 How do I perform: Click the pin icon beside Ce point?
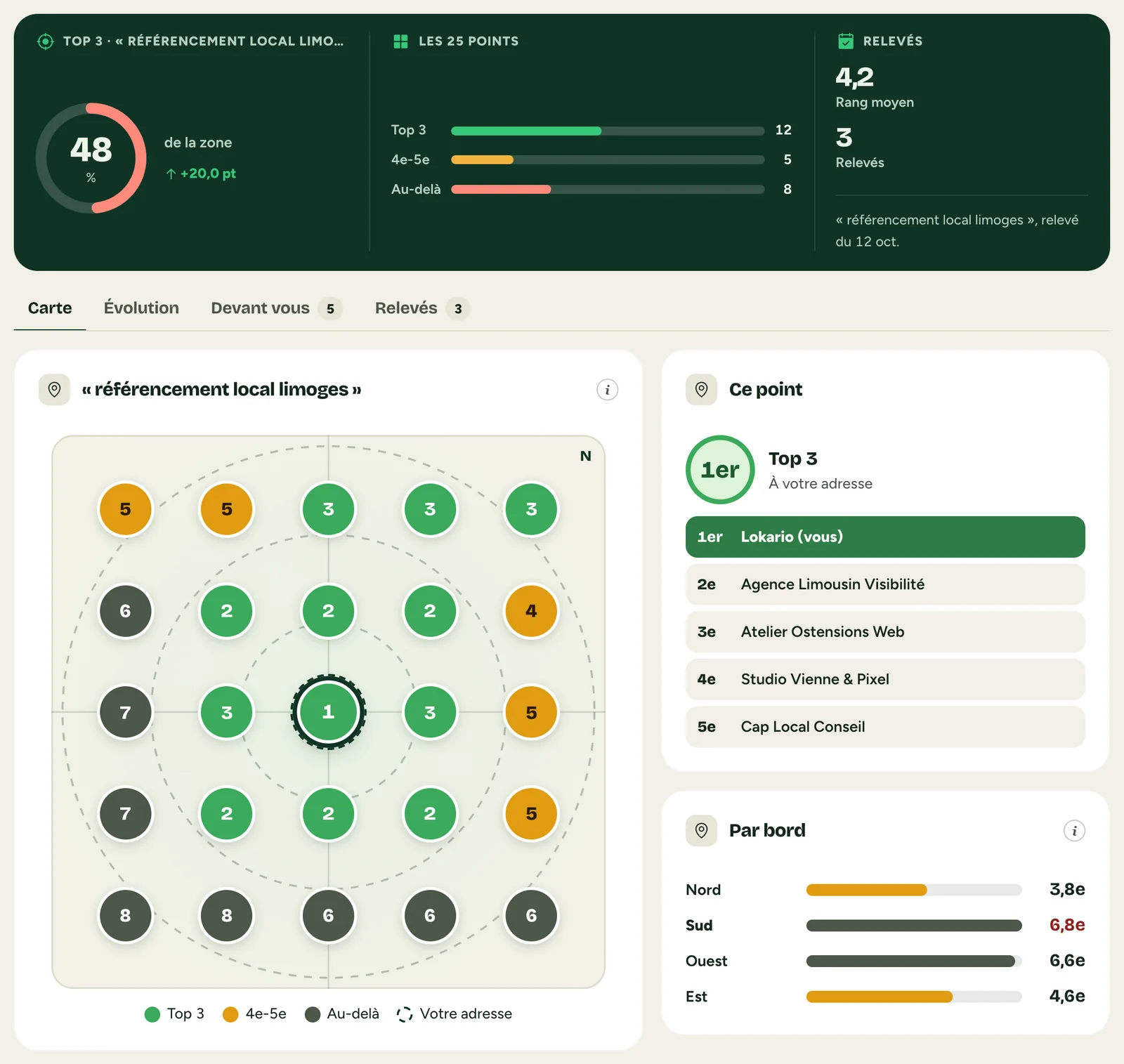701,389
